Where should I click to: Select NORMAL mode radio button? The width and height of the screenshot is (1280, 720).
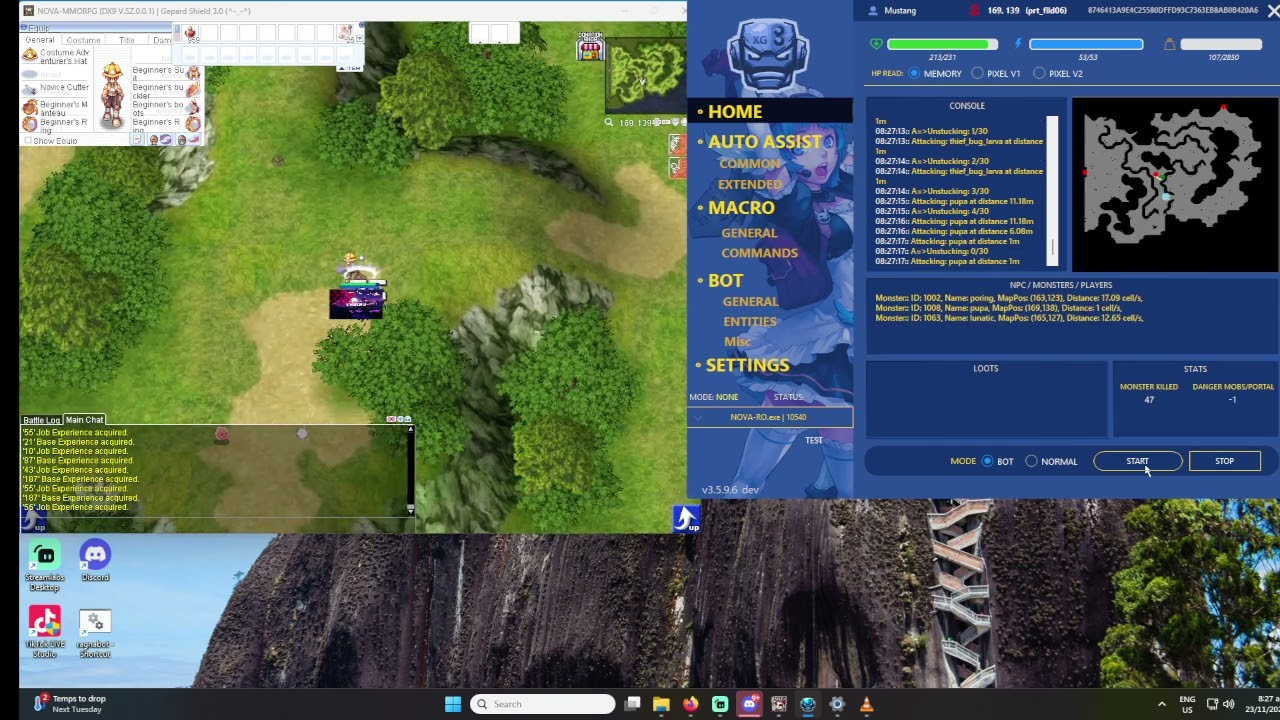[1032, 461]
